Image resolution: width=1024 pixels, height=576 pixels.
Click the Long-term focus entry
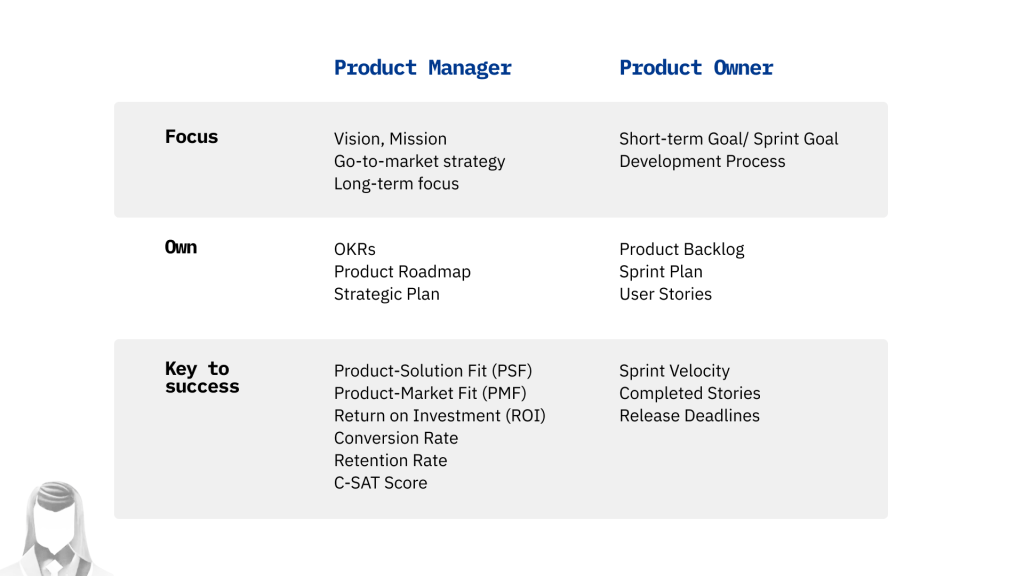click(396, 184)
